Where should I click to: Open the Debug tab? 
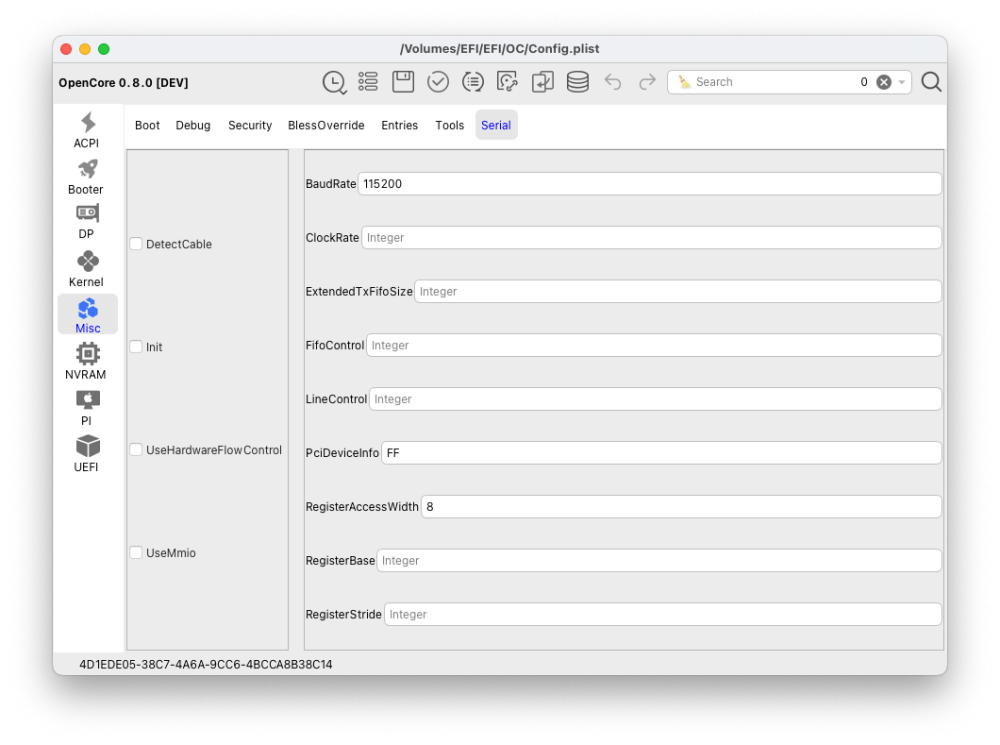(x=193, y=125)
